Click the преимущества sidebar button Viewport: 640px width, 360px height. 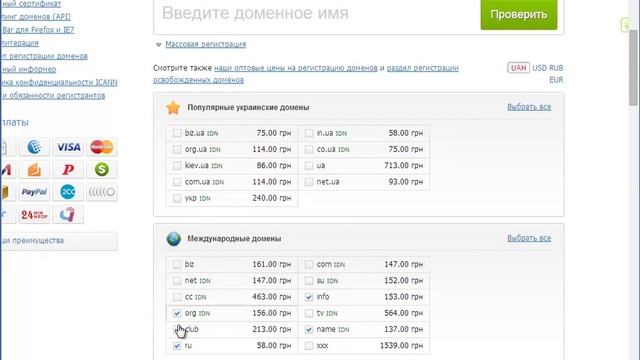59,241
